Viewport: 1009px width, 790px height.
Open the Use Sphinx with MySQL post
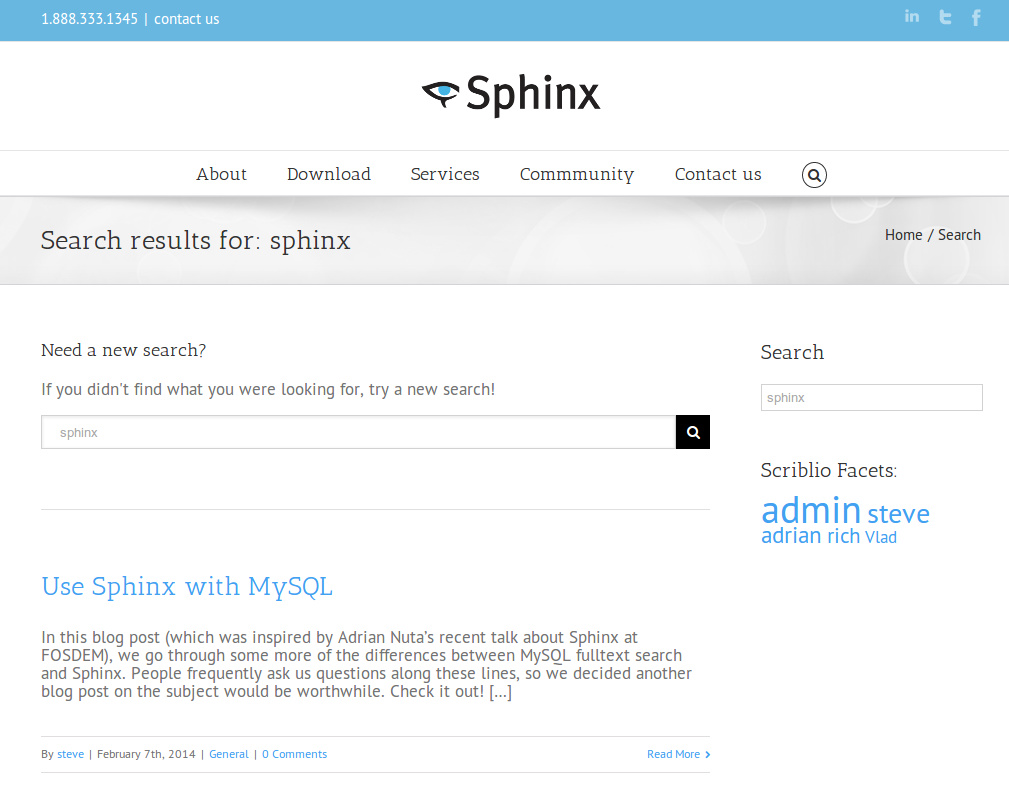coord(187,586)
